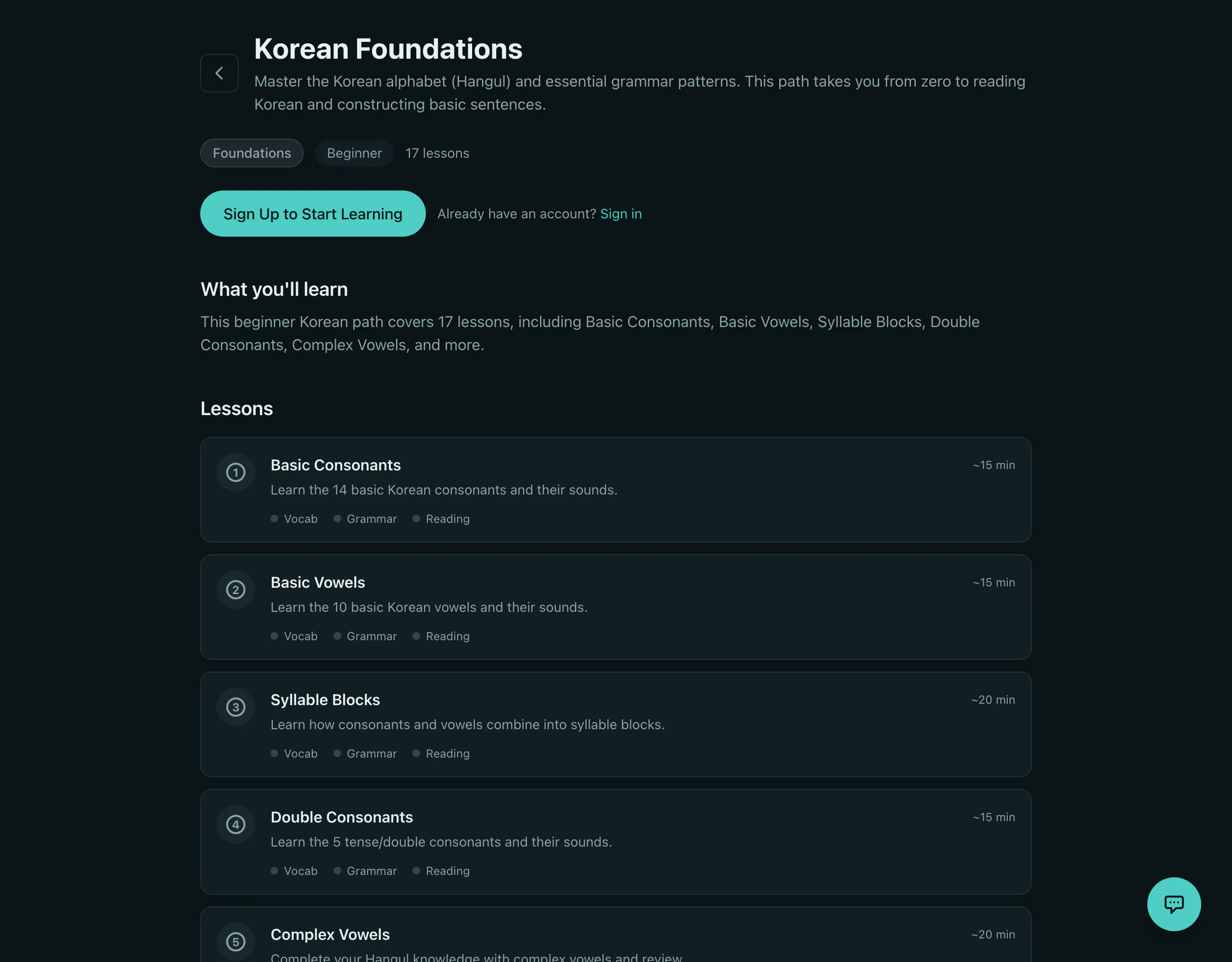
Task: Select the lesson 3 number icon
Action: 236,707
